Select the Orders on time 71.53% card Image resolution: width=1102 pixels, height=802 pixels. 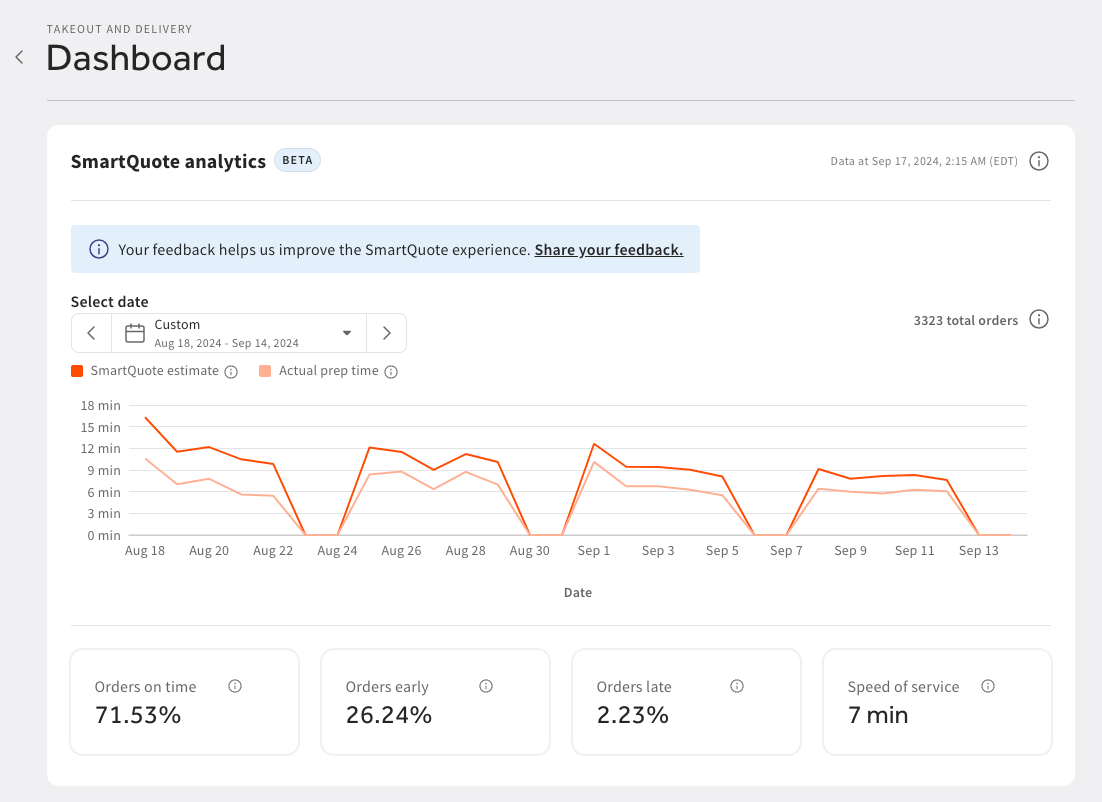pos(184,702)
